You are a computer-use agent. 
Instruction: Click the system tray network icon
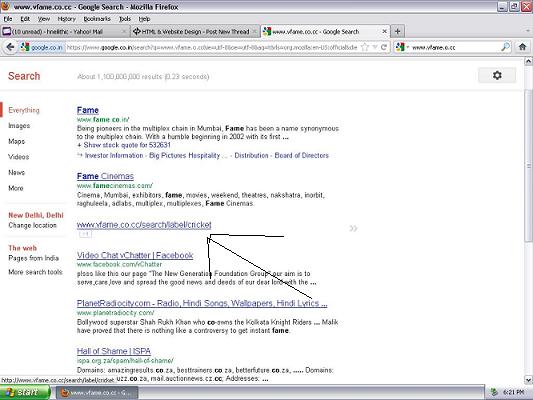[x=494, y=392]
